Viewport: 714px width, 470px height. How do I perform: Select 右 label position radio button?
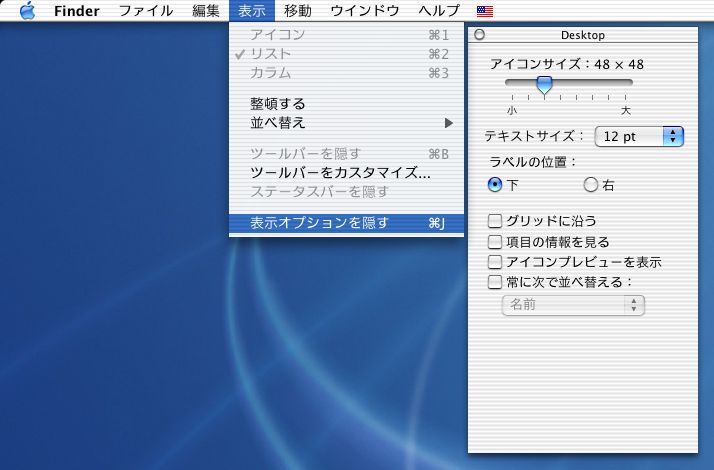pyautogui.click(x=590, y=184)
